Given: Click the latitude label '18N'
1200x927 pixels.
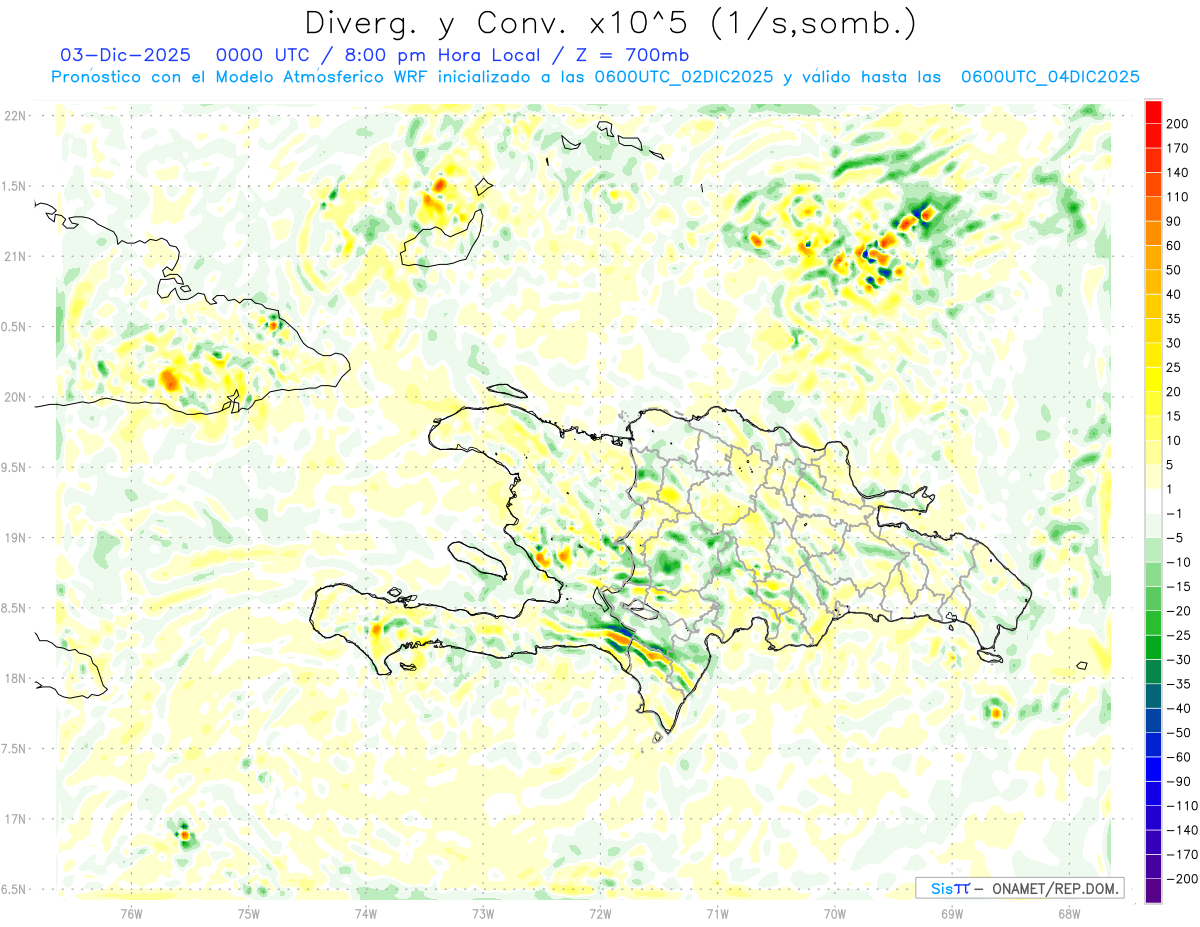Looking at the screenshot, I should [x=15, y=679].
